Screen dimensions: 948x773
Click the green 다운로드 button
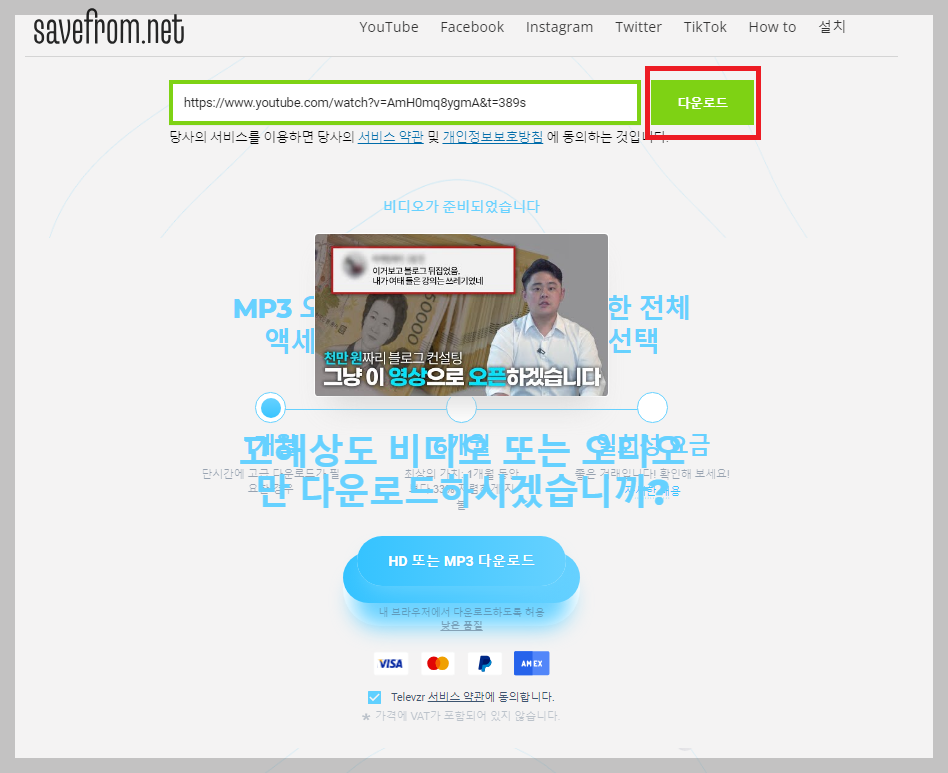pyautogui.click(x=703, y=103)
